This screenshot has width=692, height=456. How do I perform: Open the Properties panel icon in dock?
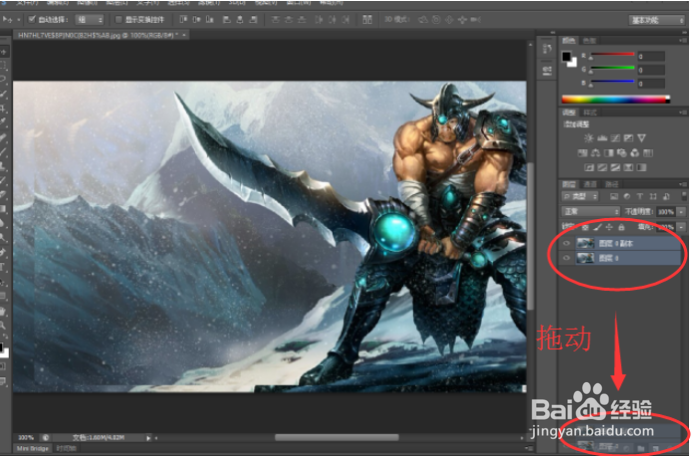pyautogui.click(x=547, y=70)
